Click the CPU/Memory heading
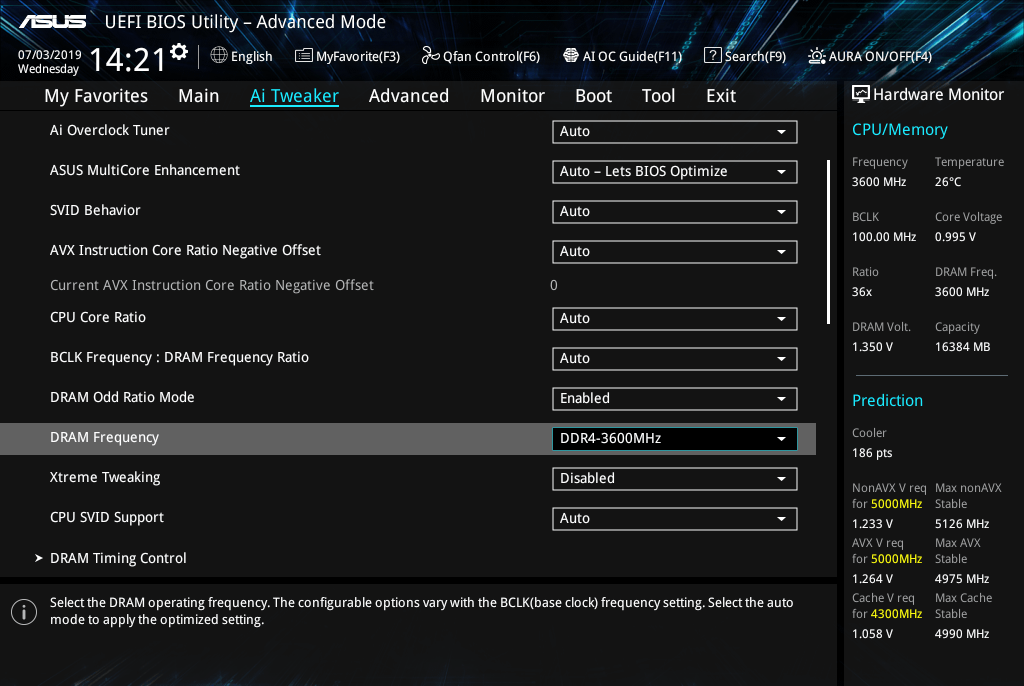 [x=899, y=129]
